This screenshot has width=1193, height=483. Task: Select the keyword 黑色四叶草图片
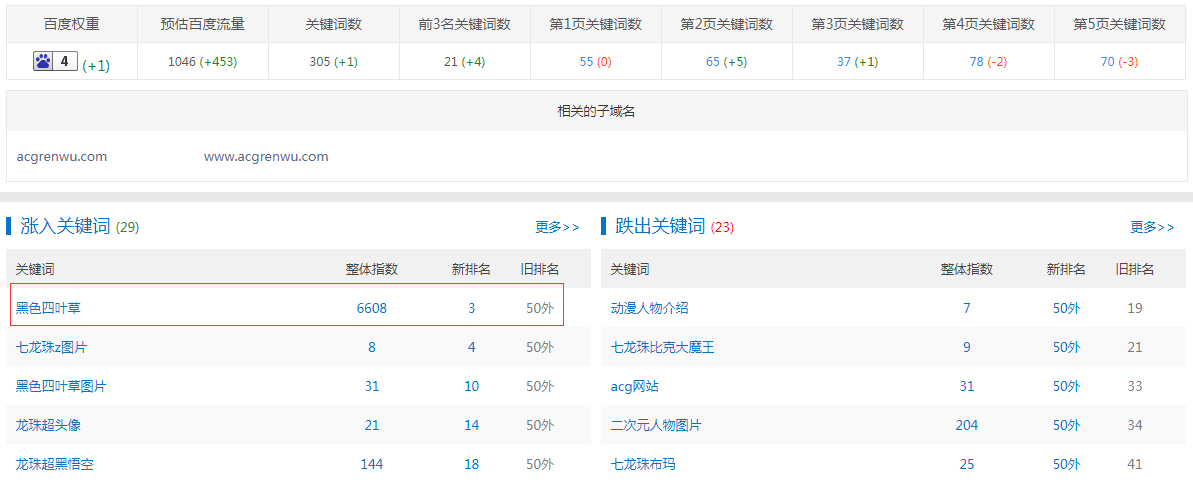(x=61, y=386)
